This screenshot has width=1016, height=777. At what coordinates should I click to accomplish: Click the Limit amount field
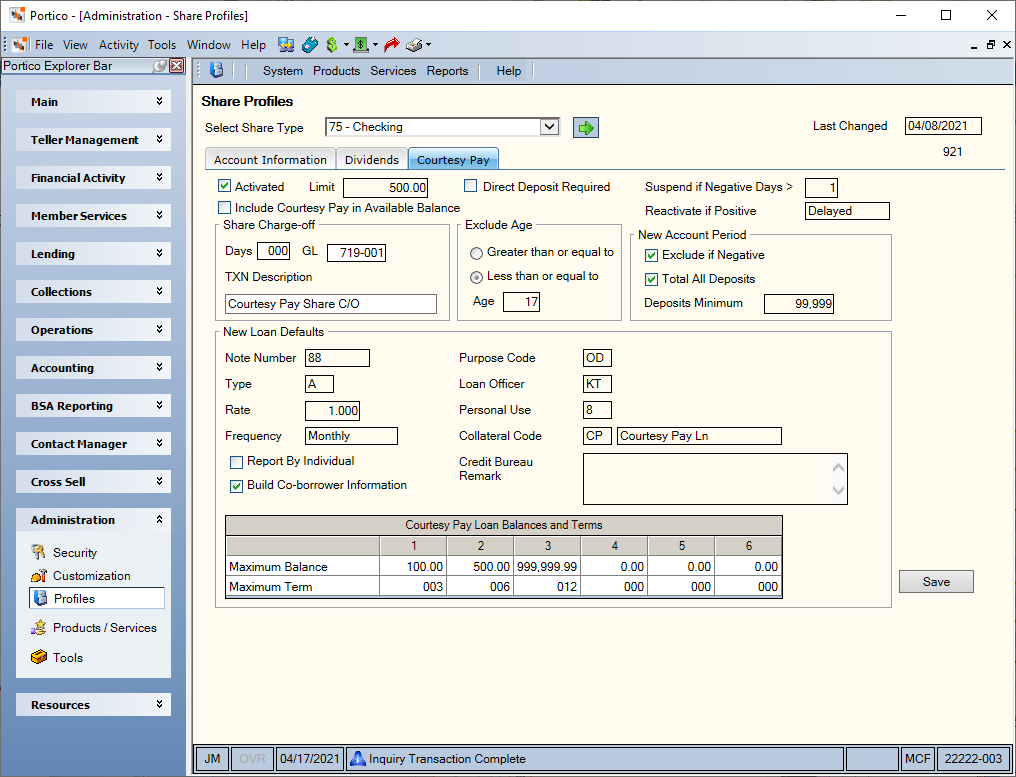(386, 188)
